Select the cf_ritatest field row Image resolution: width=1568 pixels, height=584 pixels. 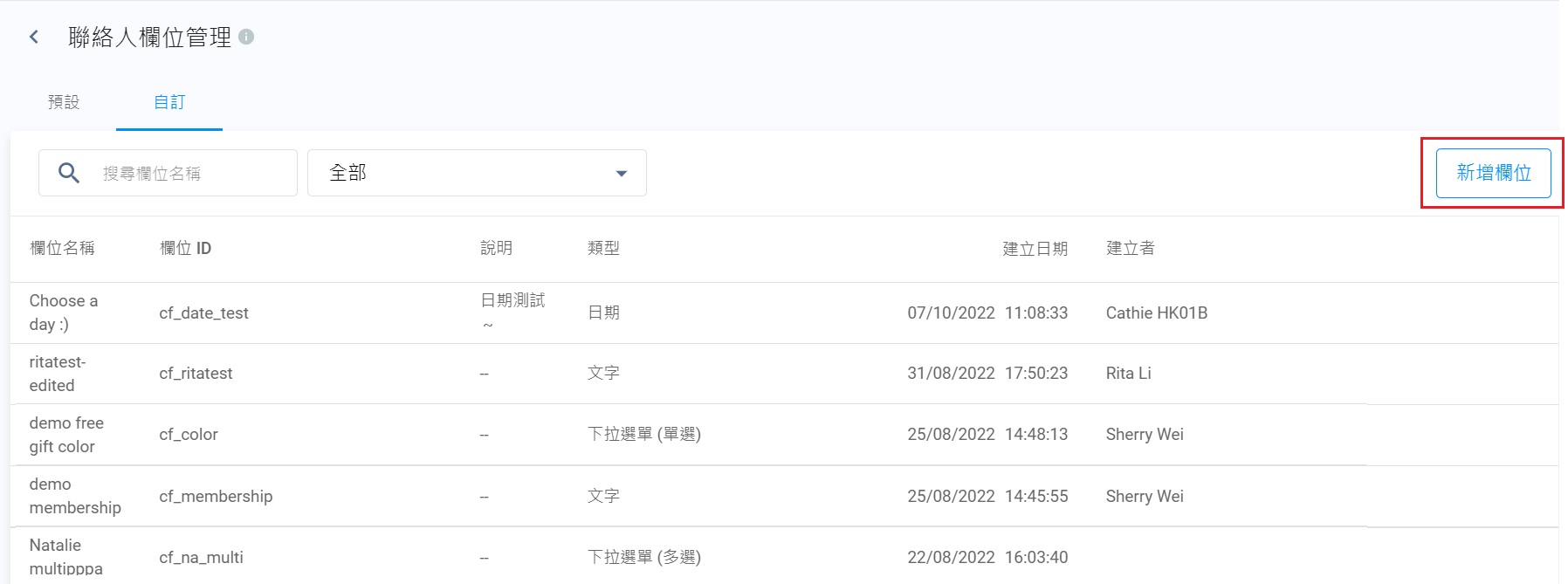click(196, 374)
